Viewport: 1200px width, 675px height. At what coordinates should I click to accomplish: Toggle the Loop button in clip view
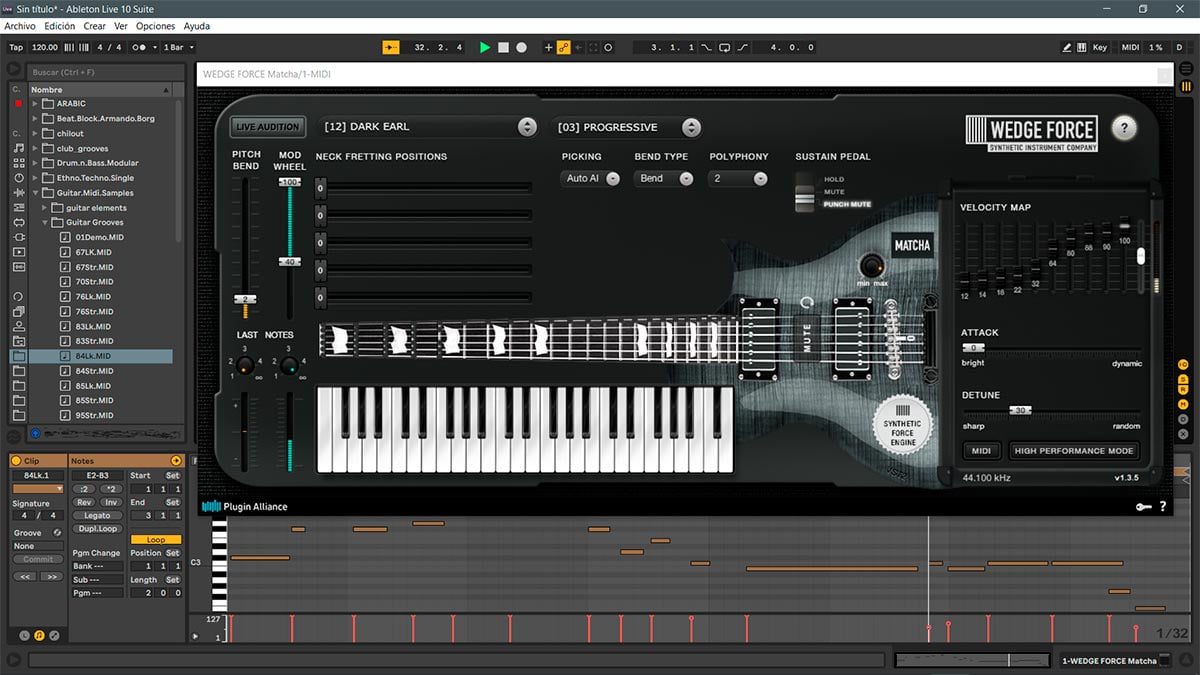pos(156,539)
